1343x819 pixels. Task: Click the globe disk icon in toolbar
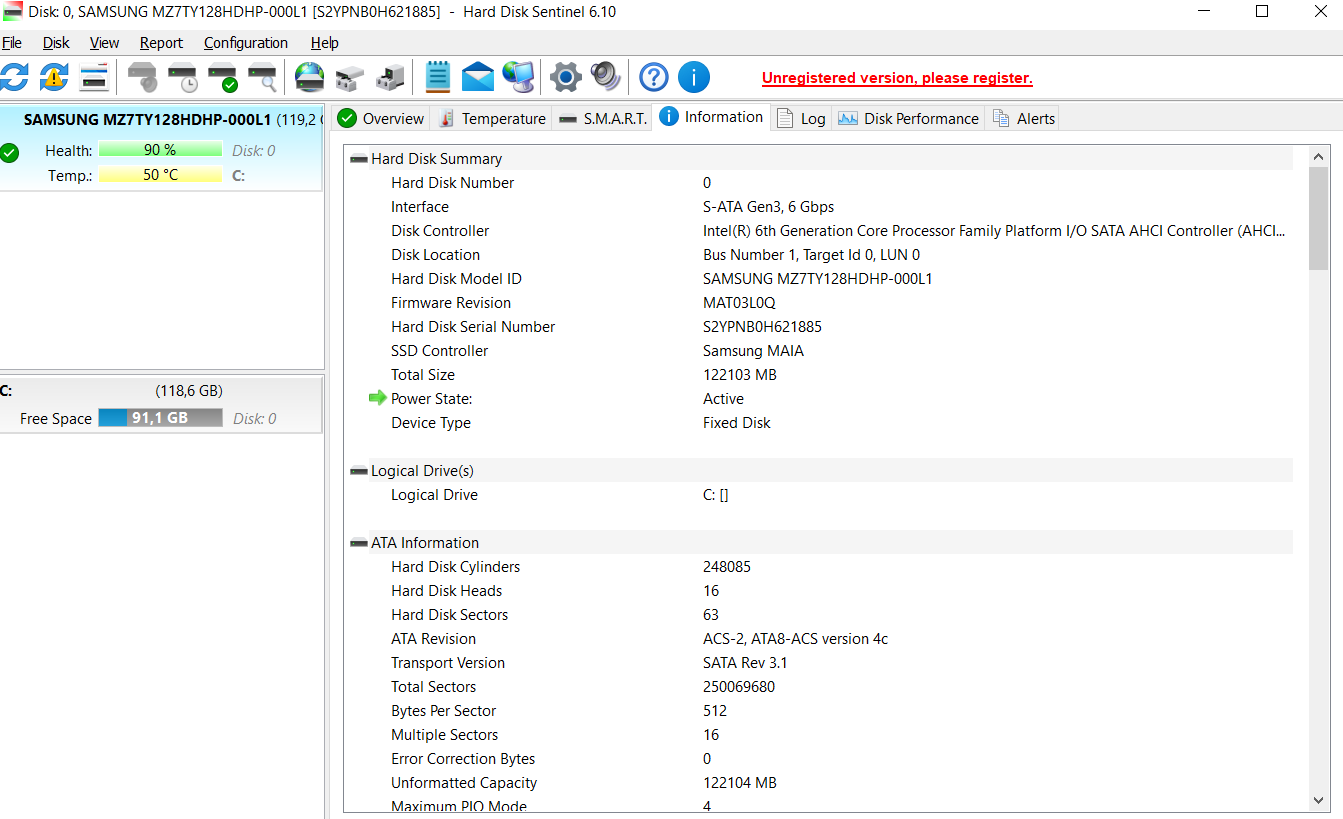coord(310,77)
